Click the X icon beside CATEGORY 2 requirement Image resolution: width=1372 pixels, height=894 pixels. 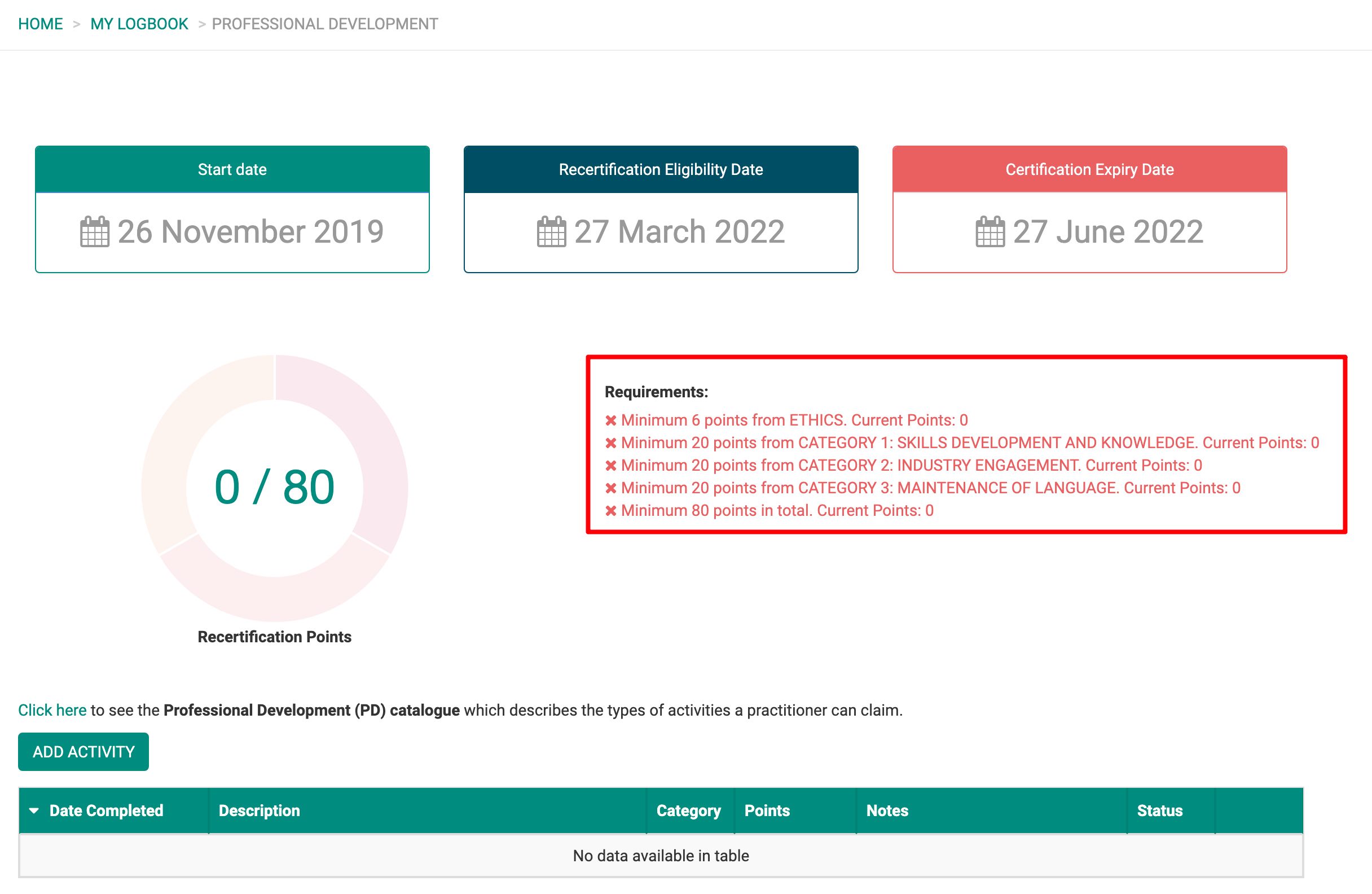click(x=611, y=466)
